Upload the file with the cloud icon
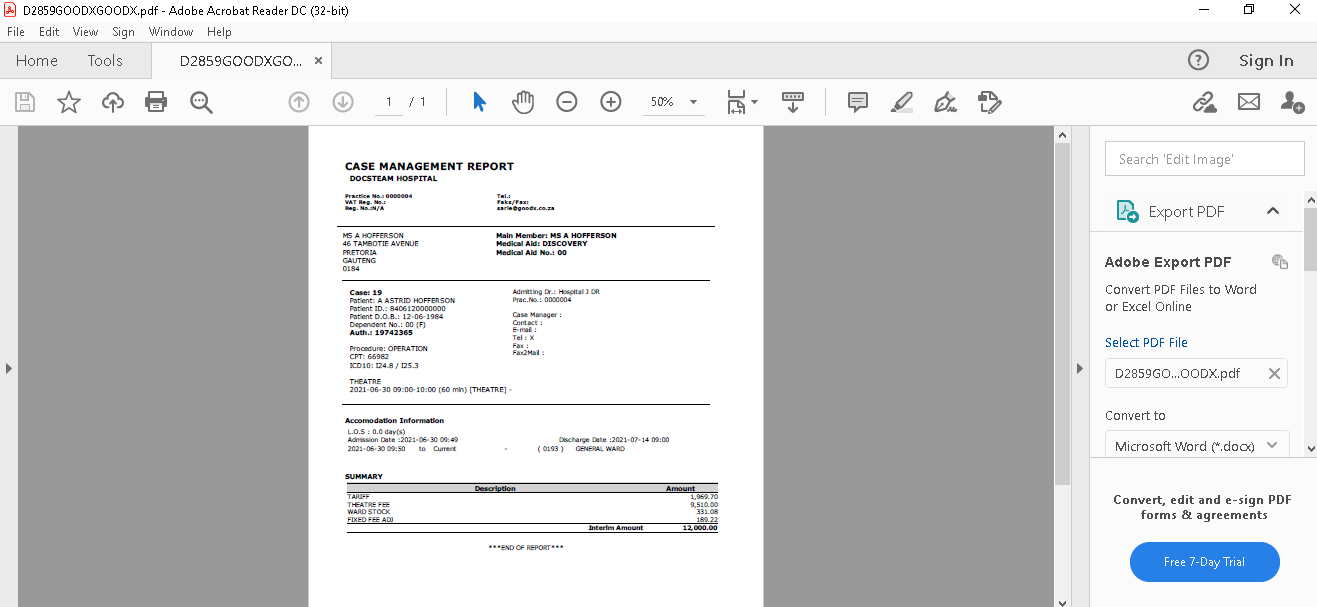This screenshot has height=607, width=1317. 113,102
